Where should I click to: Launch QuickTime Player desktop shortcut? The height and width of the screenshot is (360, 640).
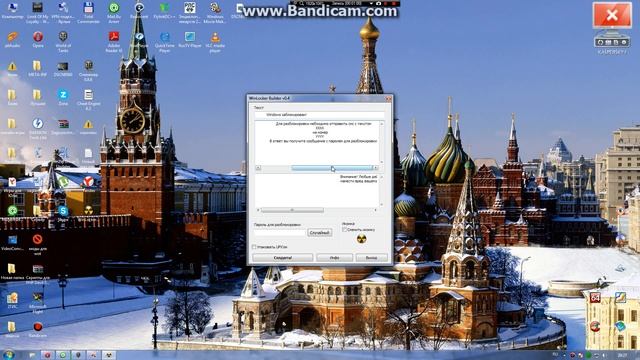(164, 42)
